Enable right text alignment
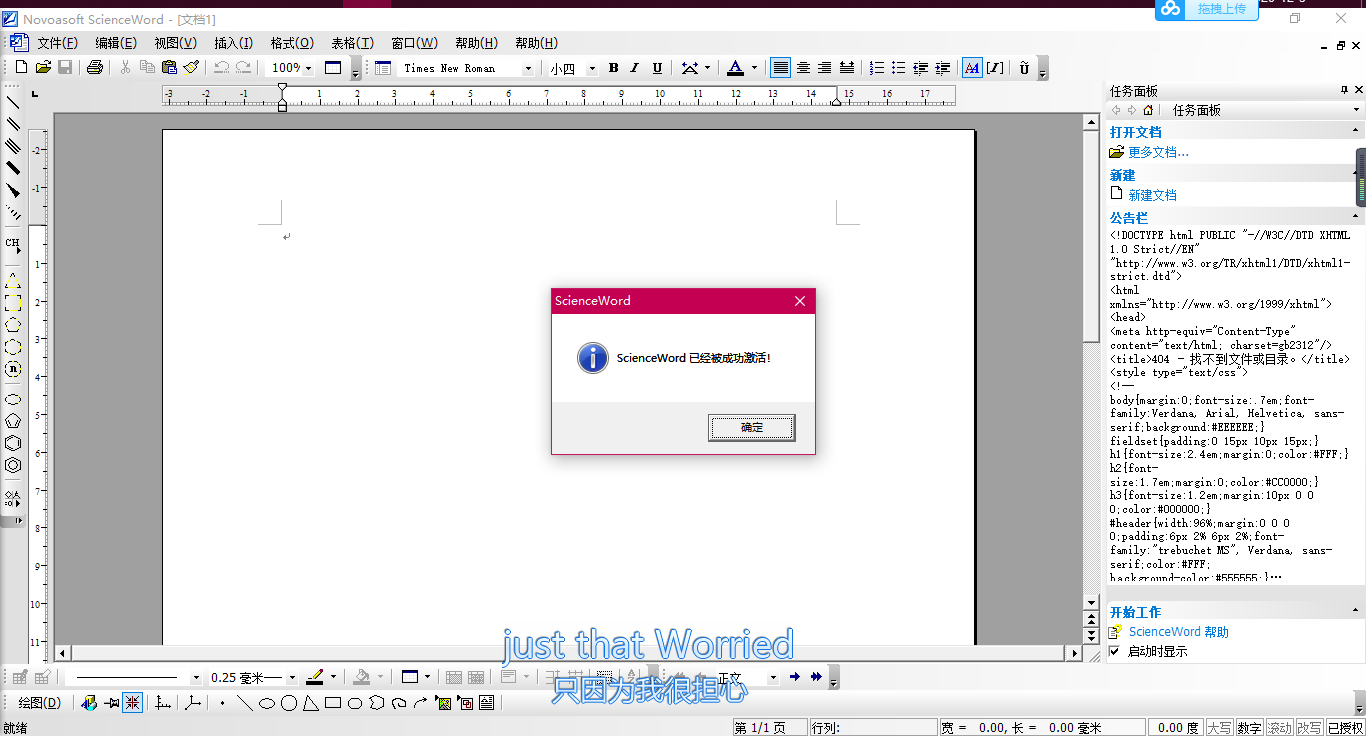Image resolution: width=1366 pixels, height=736 pixels. point(825,68)
